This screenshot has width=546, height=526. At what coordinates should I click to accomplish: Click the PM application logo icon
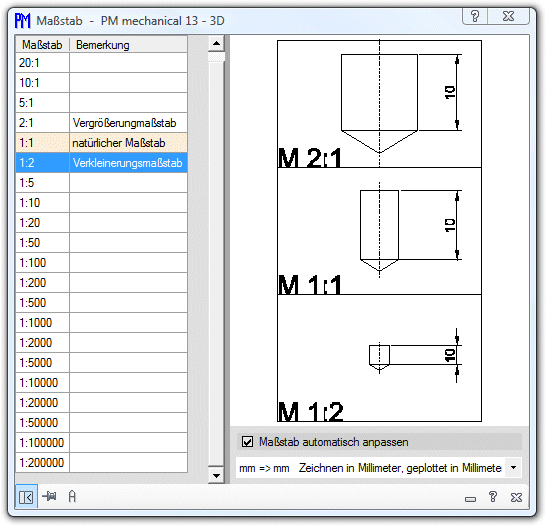tap(23, 21)
